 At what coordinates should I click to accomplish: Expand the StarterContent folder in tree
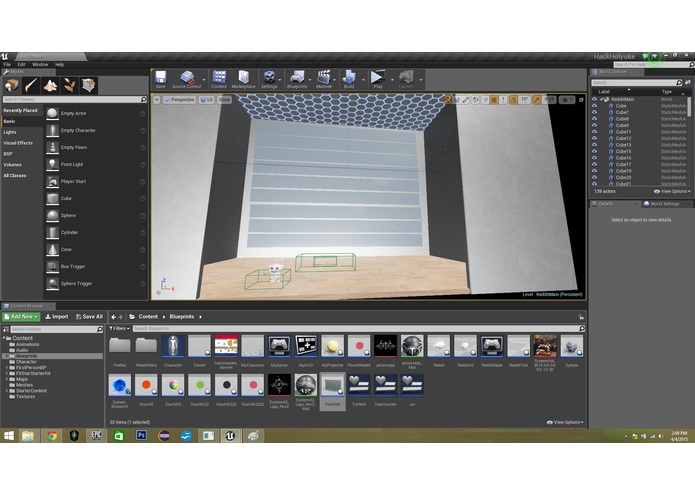(x=7, y=391)
